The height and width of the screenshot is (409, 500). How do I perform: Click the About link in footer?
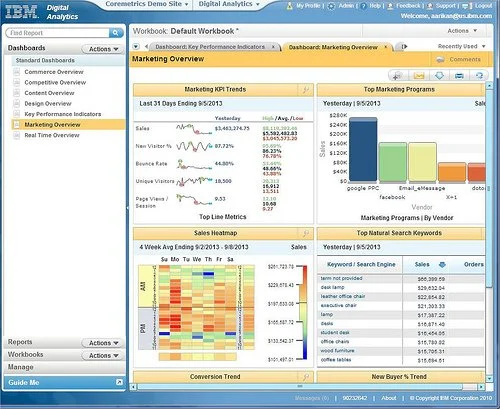[x=389, y=398]
